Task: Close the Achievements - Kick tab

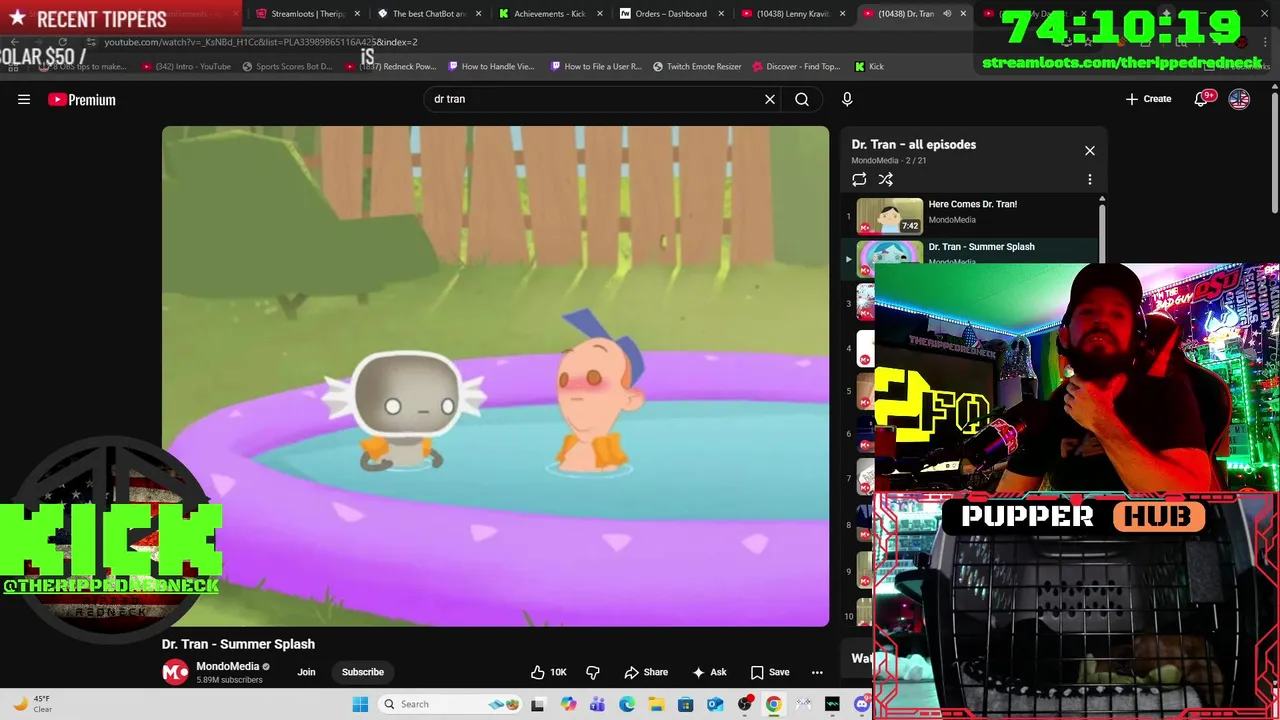Action: 600,14
